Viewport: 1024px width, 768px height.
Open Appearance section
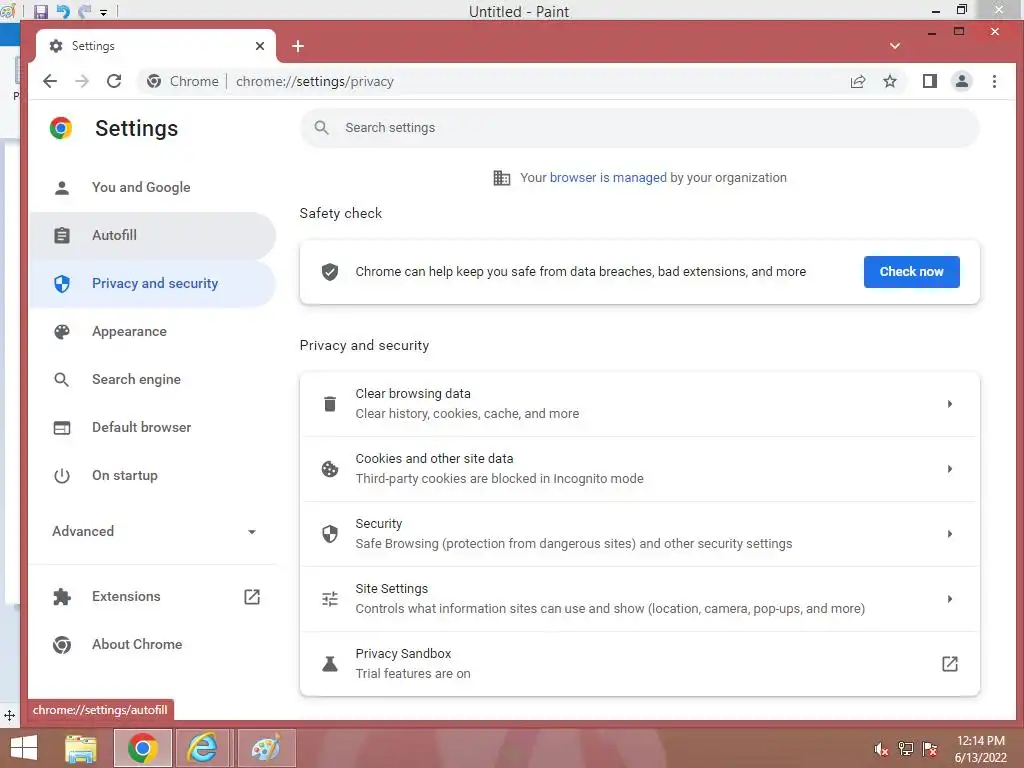pos(152,331)
